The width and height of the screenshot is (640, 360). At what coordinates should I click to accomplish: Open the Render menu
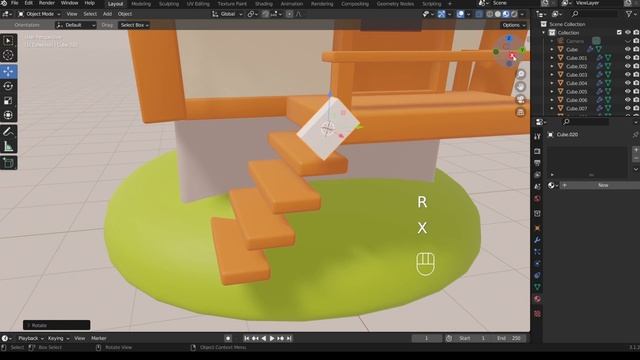(47, 3)
